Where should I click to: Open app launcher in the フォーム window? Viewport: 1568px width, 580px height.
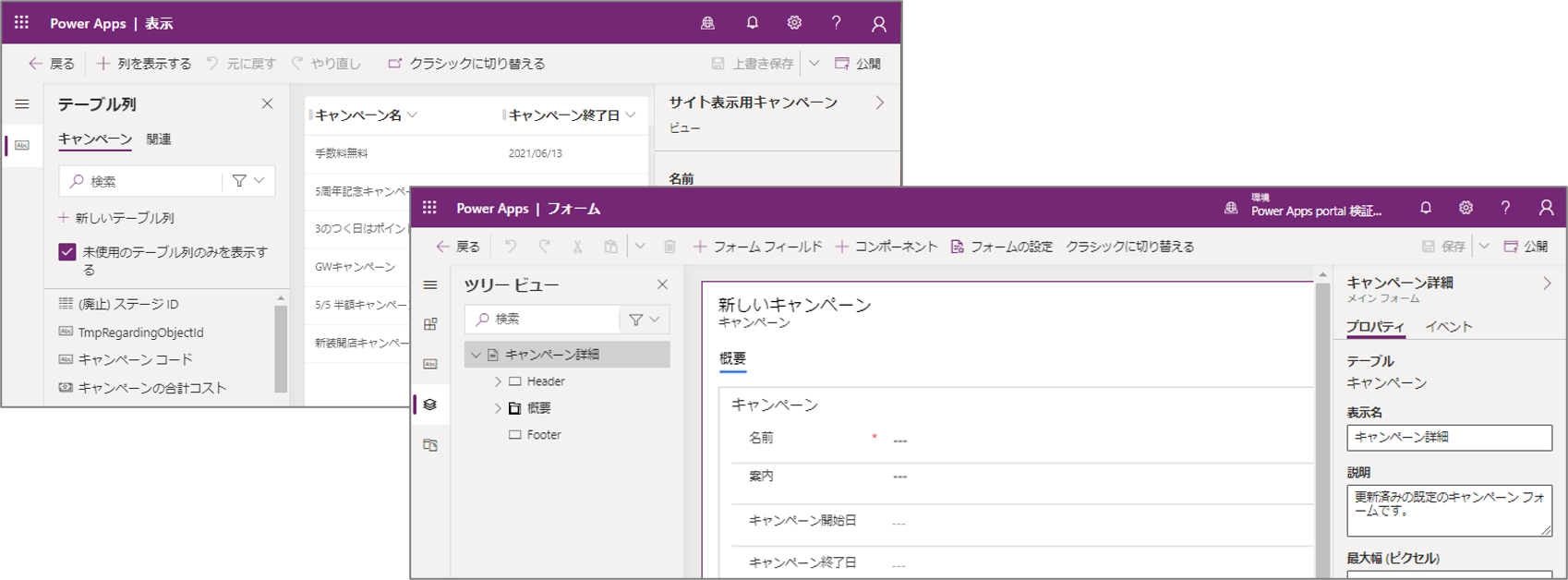coord(429,208)
